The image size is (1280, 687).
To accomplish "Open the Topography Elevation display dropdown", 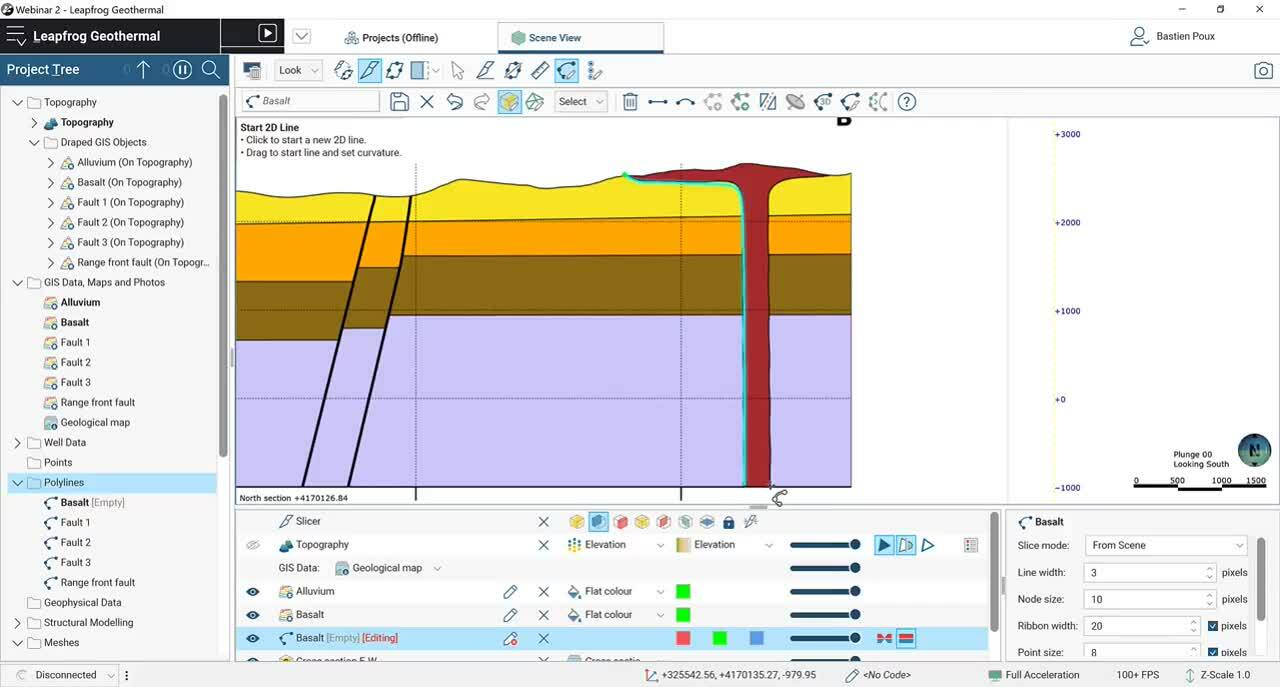I will tap(615, 545).
